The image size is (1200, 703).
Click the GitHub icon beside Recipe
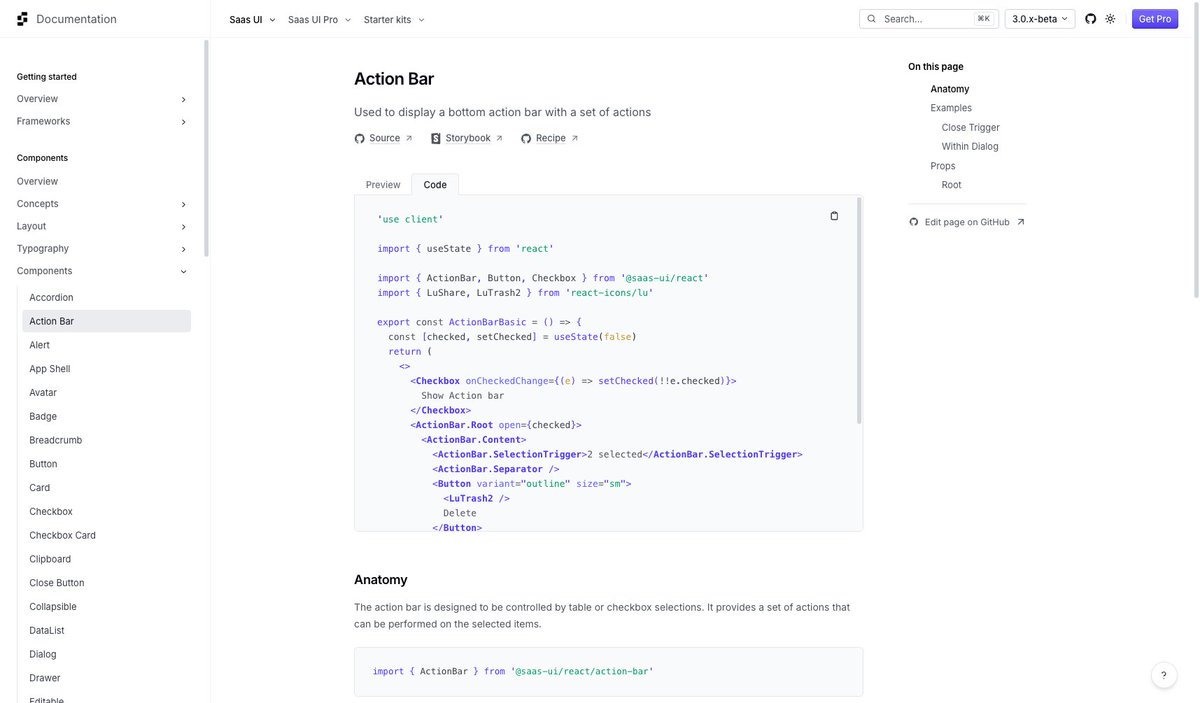click(x=526, y=138)
